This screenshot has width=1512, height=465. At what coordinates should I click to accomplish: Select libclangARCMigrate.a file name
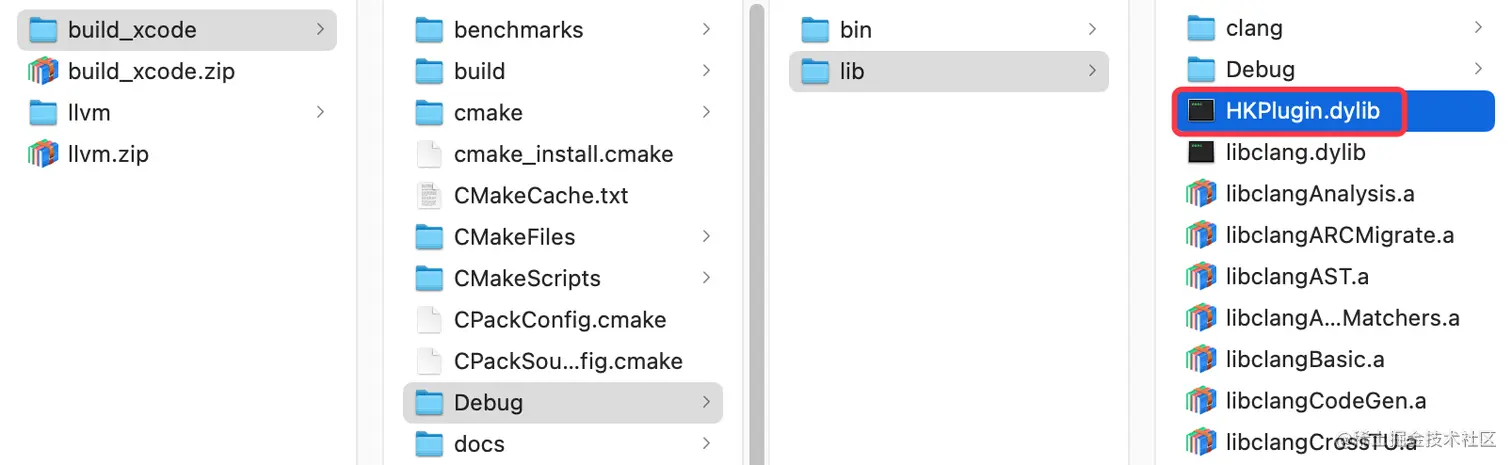[1339, 235]
